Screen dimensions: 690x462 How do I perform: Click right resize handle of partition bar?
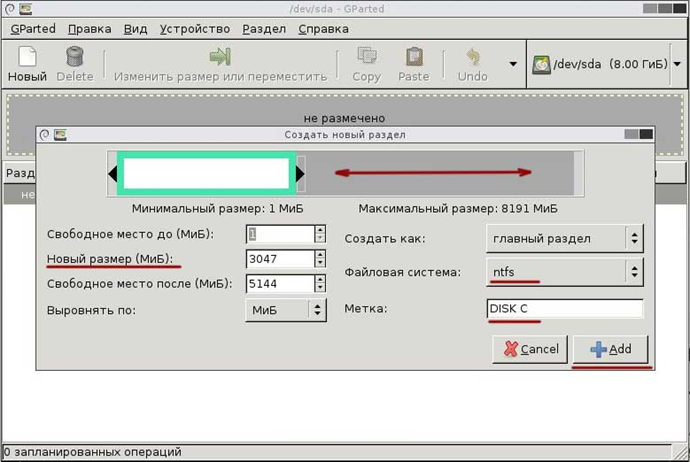click(300, 175)
